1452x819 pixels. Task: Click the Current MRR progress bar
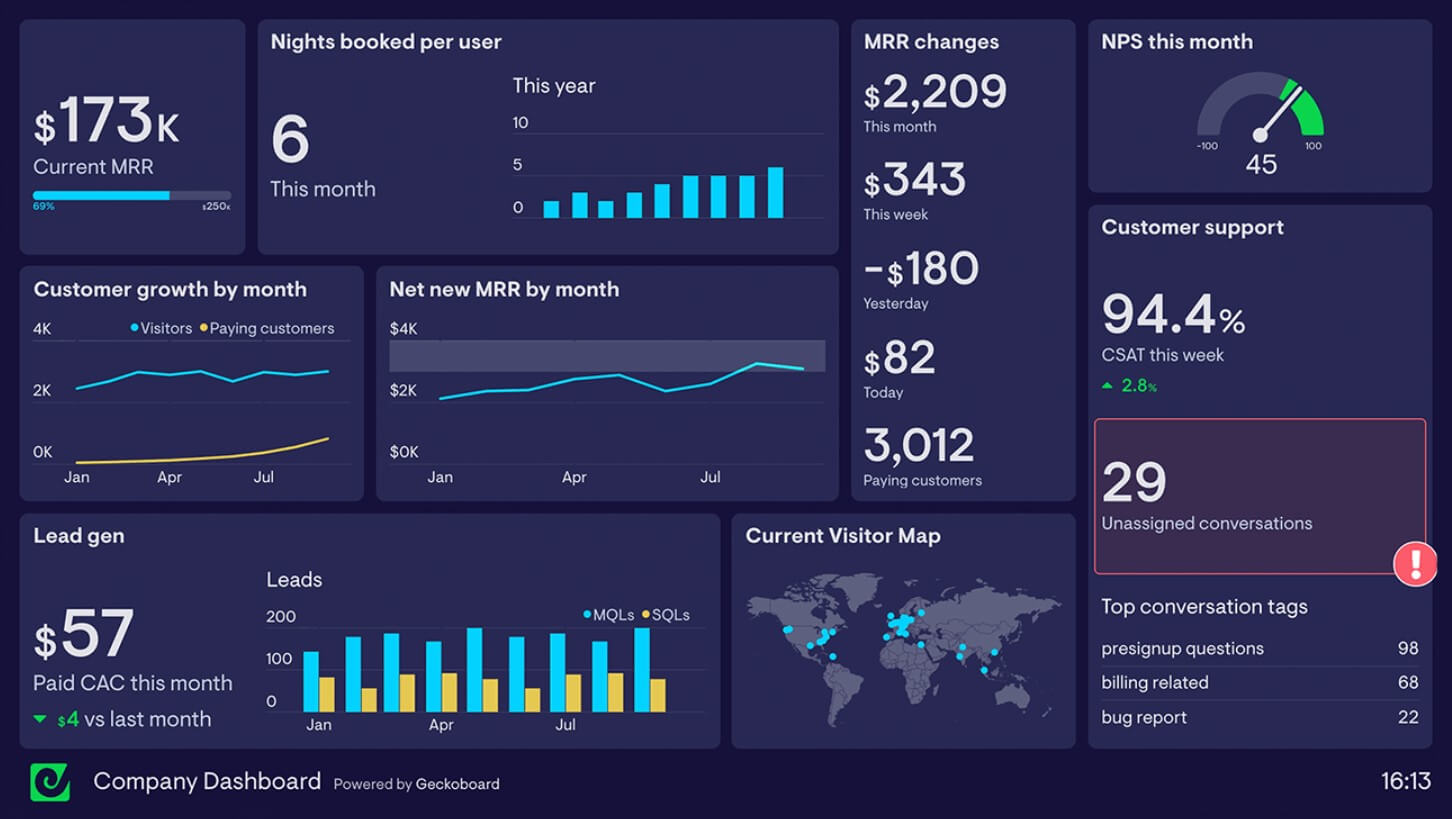coord(131,196)
